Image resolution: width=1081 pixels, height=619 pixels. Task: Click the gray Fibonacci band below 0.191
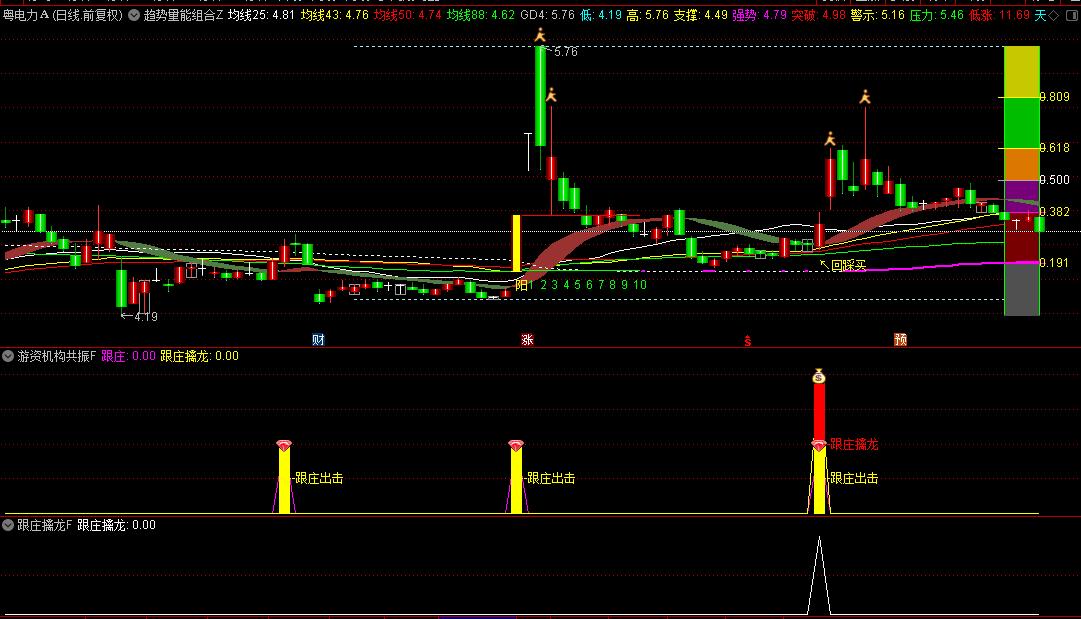[1022, 289]
